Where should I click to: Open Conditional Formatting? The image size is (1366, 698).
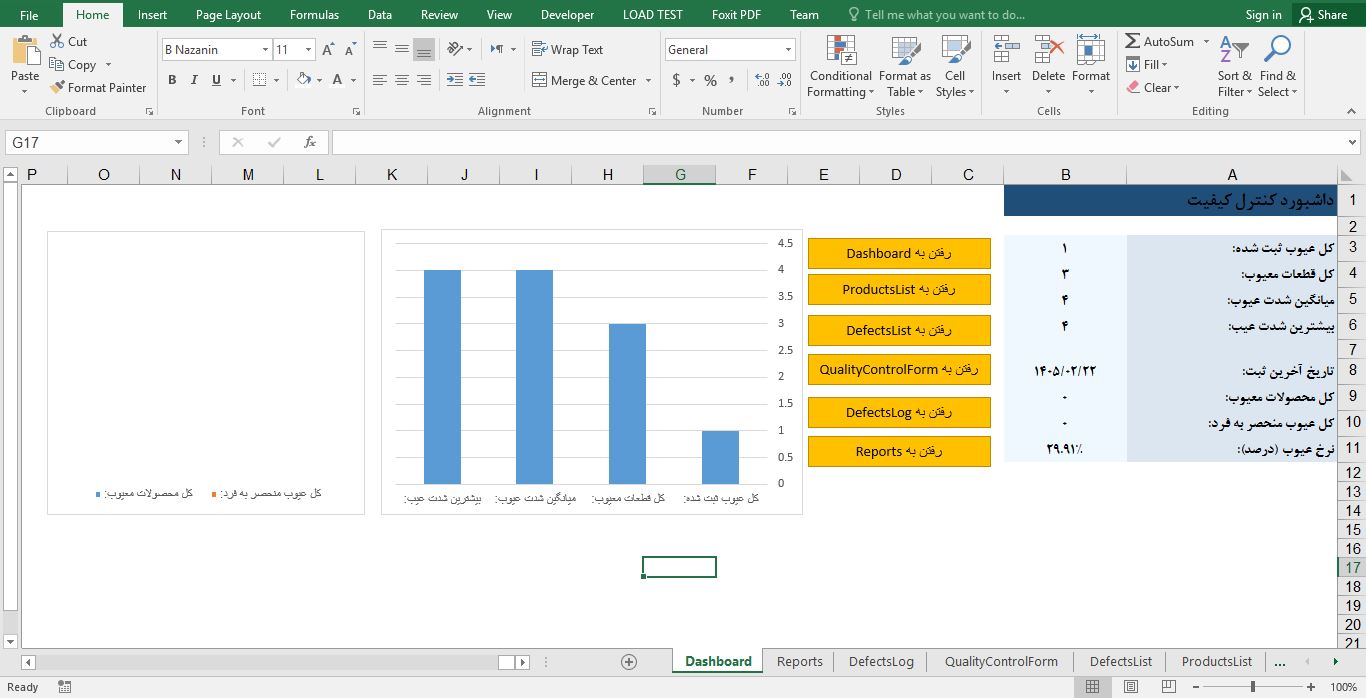[x=841, y=66]
